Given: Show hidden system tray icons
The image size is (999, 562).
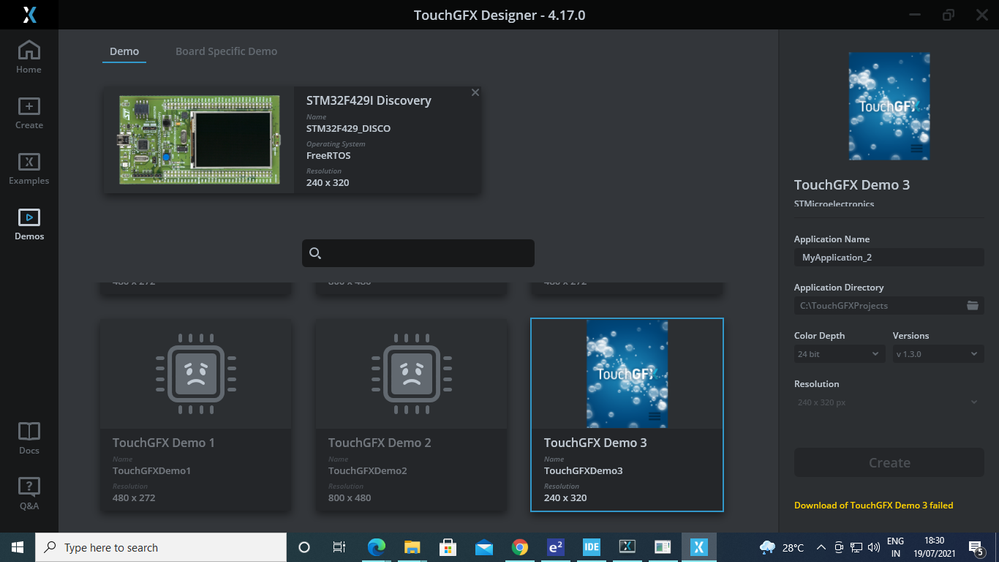Looking at the screenshot, I should tap(821, 547).
